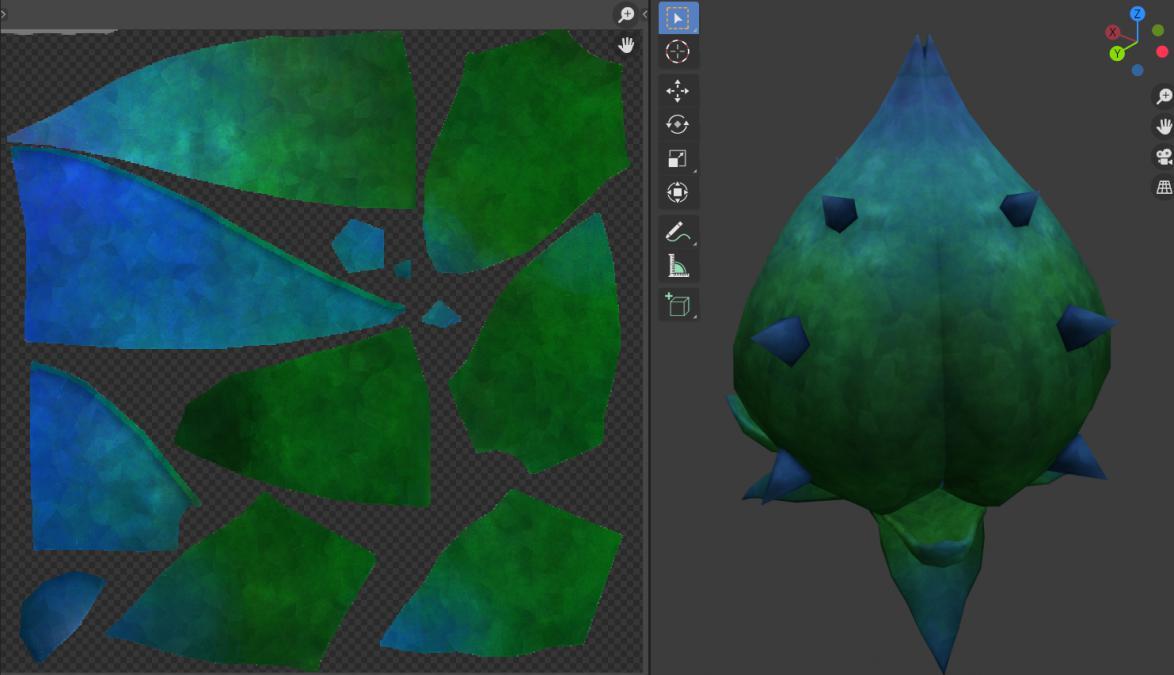
Task: Snap view to X axis on gizmo
Action: coord(1112,32)
